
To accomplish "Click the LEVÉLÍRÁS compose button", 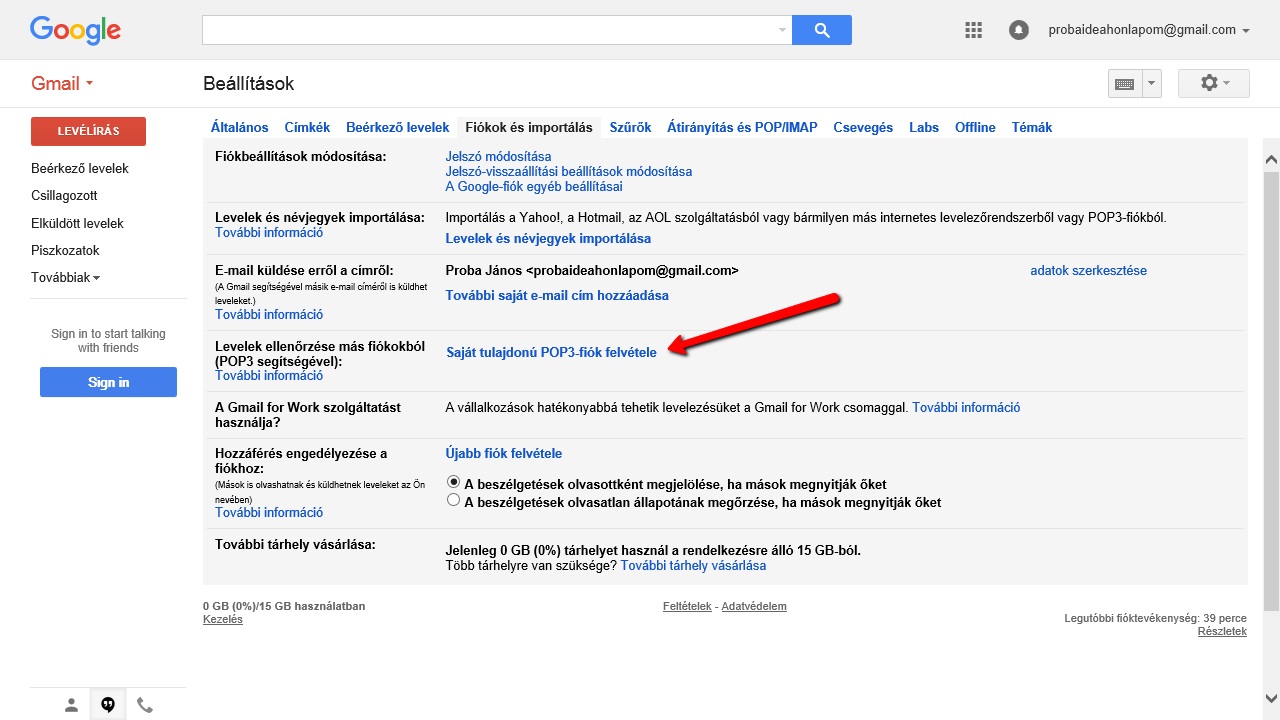I will pos(88,131).
